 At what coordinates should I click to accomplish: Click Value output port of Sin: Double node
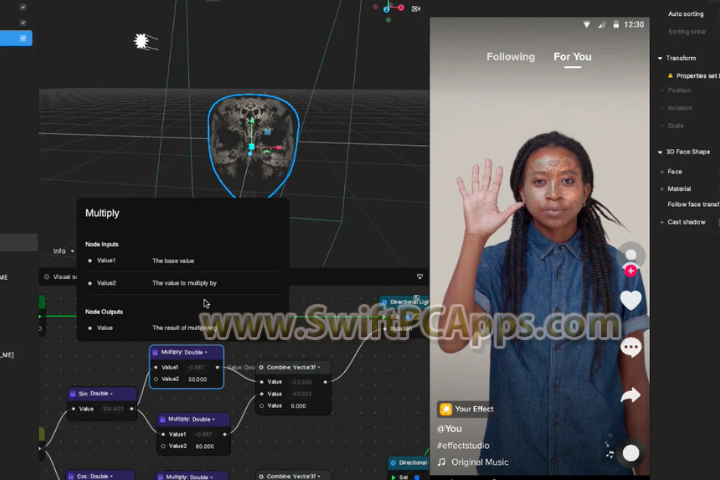[x=132, y=409]
